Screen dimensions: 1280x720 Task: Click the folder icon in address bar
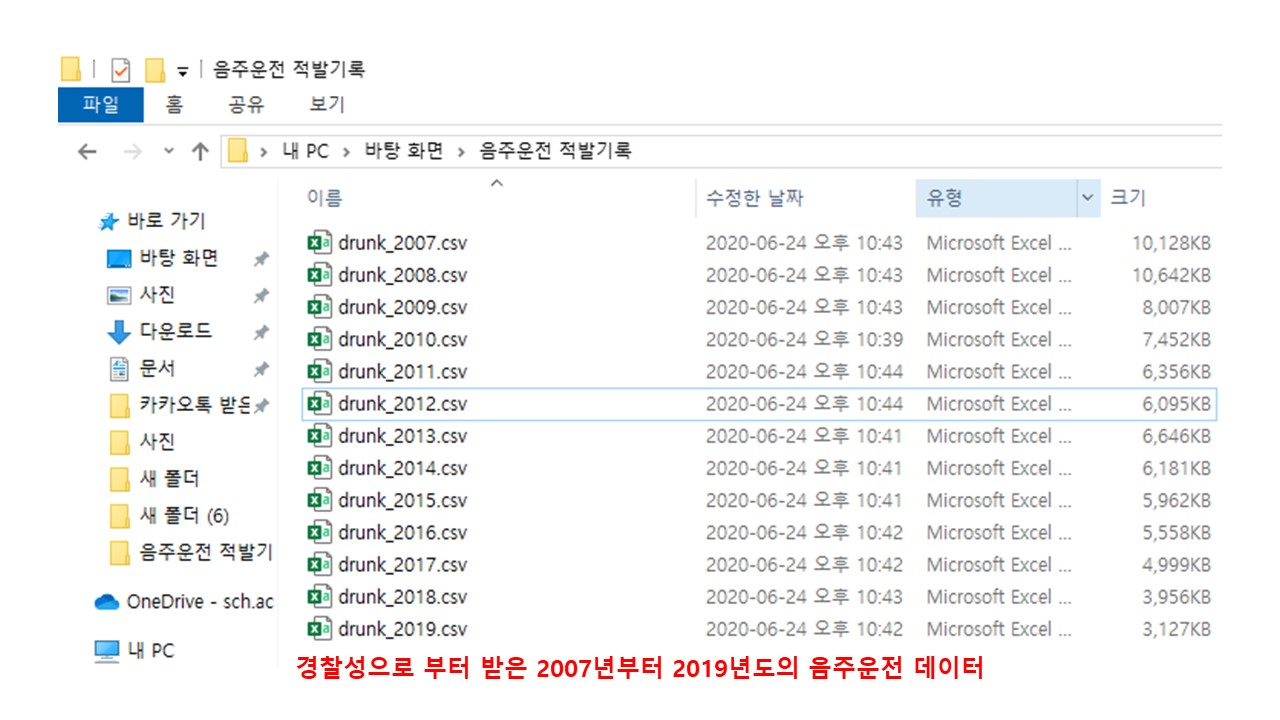tap(238, 152)
